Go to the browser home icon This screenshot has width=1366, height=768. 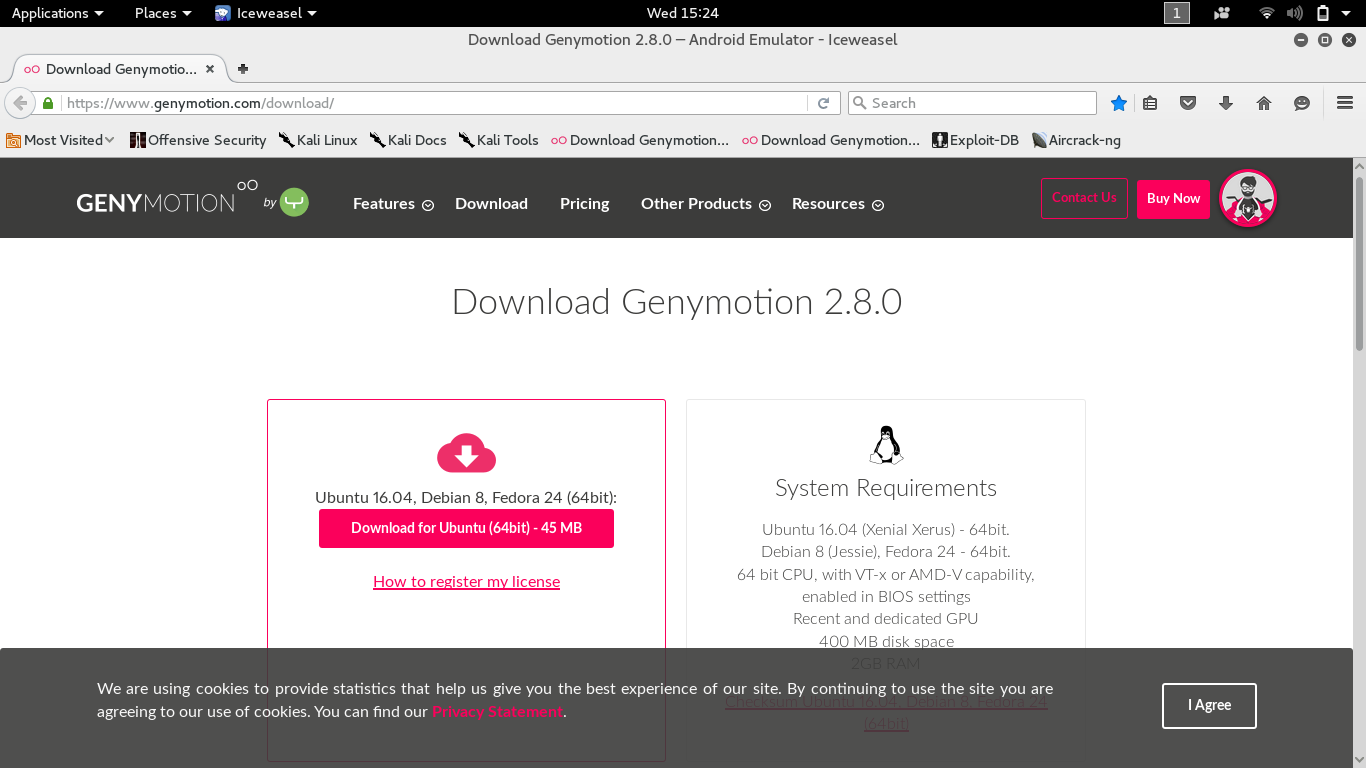coord(1264,103)
